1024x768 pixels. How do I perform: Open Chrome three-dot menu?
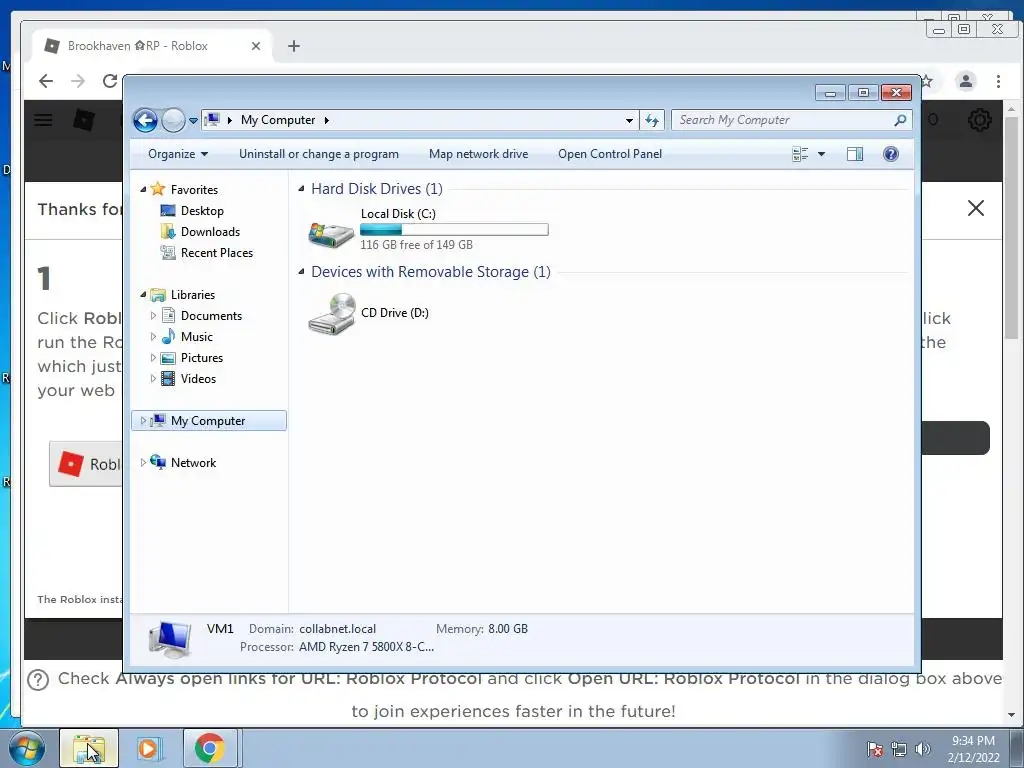999,81
